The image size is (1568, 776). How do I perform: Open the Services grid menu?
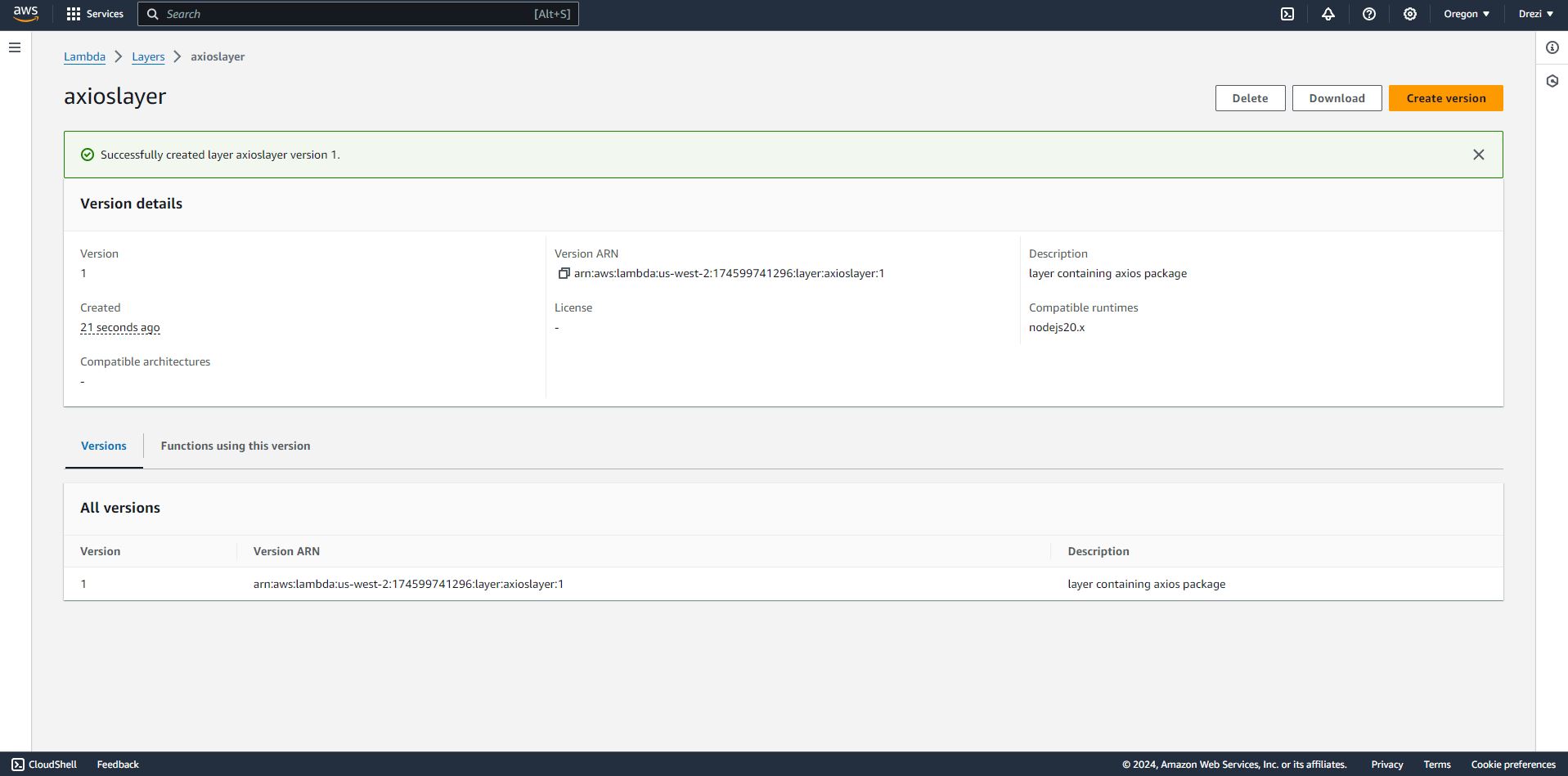click(95, 14)
